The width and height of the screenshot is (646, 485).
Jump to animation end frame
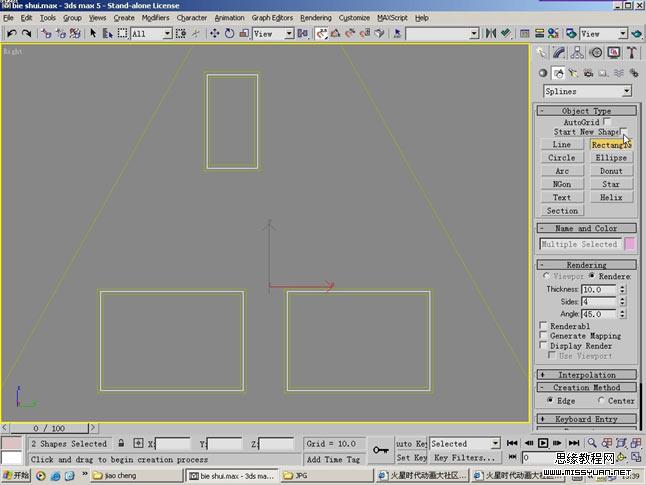pos(574,443)
